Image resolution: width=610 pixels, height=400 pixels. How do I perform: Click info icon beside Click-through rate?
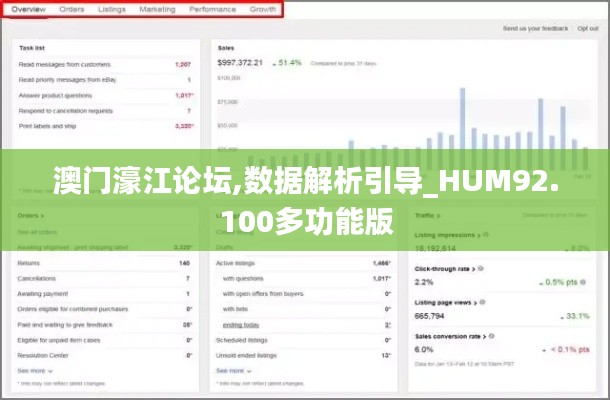[479, 270]
